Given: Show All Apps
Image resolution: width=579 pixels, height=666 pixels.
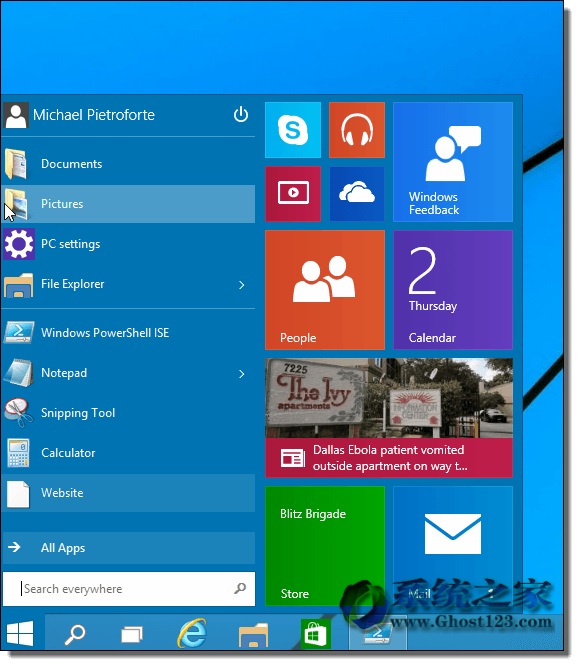Looking at the screenshot, I should tap(128, 548).
